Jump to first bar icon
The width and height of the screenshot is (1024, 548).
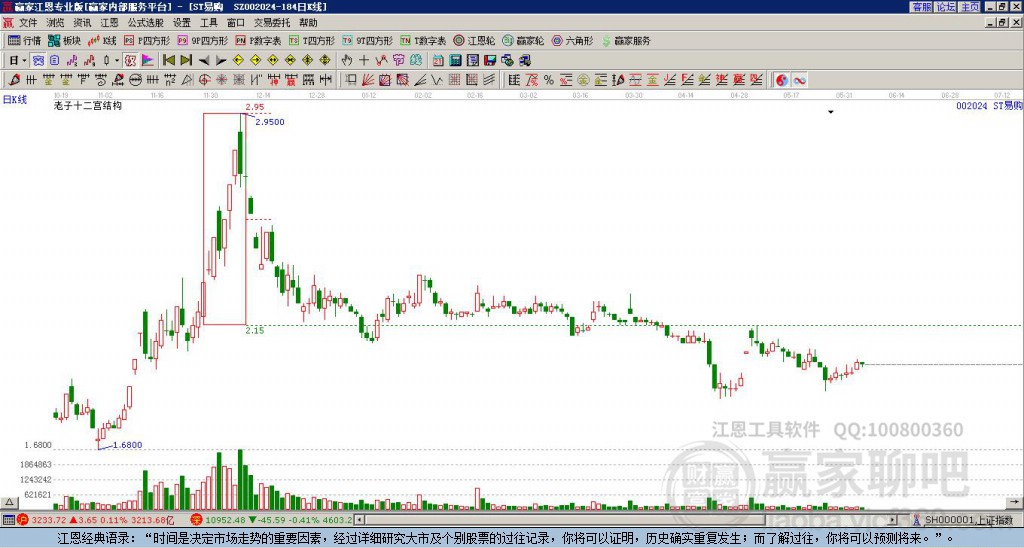(x=168, y=60)
